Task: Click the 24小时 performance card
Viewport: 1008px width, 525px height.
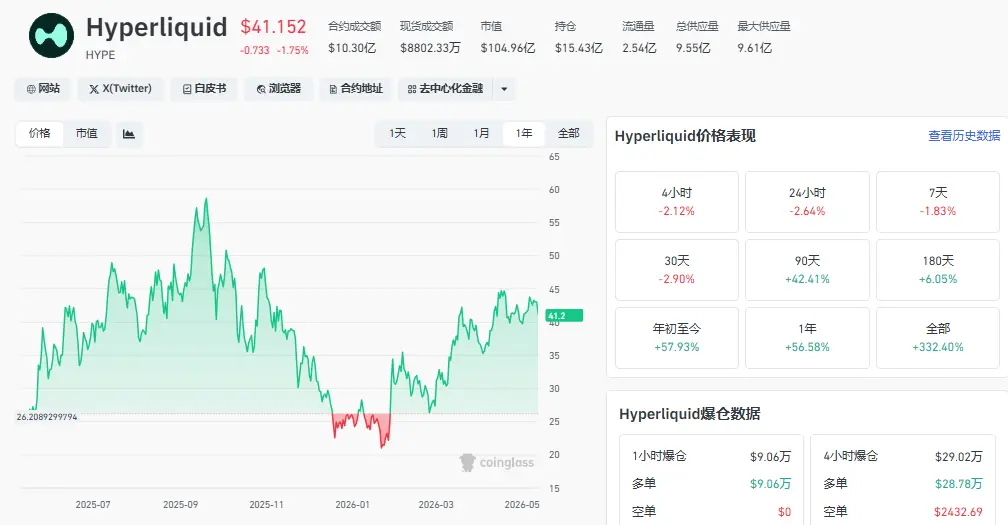Action: (x=807, y=202)
